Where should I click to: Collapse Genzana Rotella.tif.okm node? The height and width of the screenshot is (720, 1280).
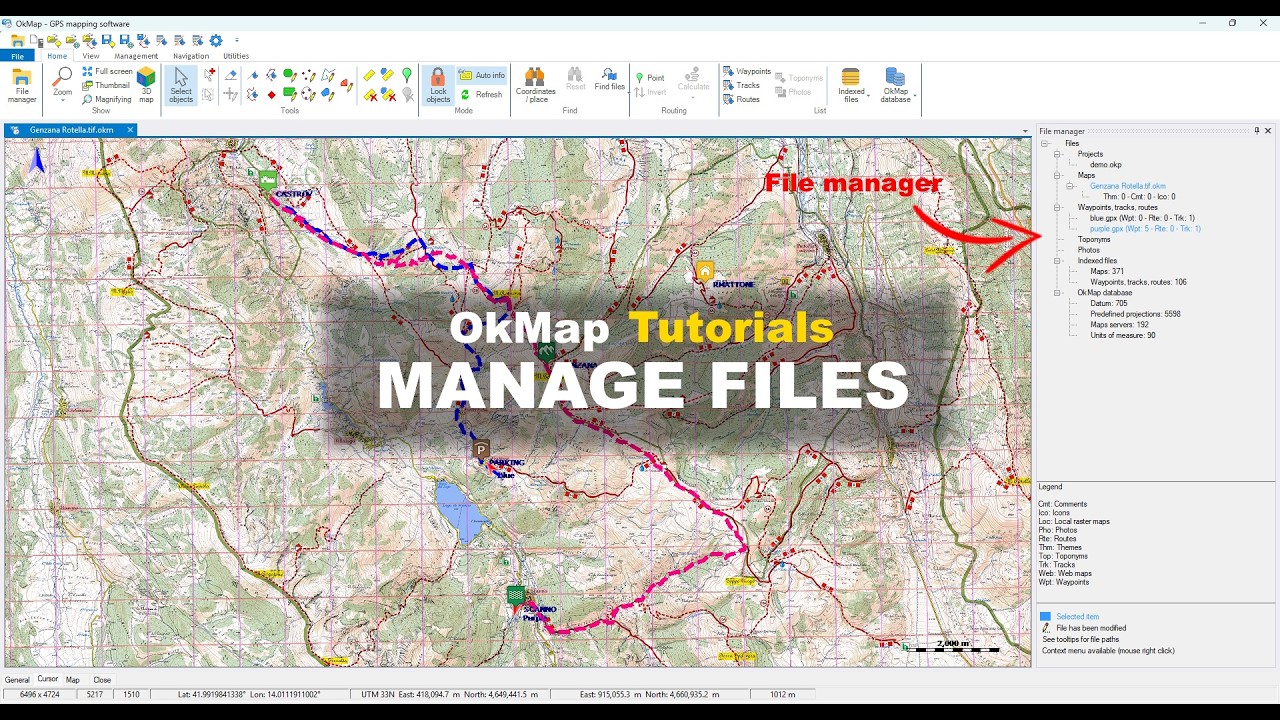[1070, 186]
